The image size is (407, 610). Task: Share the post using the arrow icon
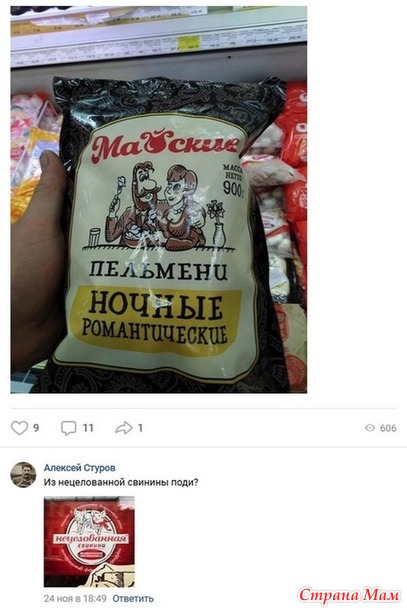click(124, 428)
